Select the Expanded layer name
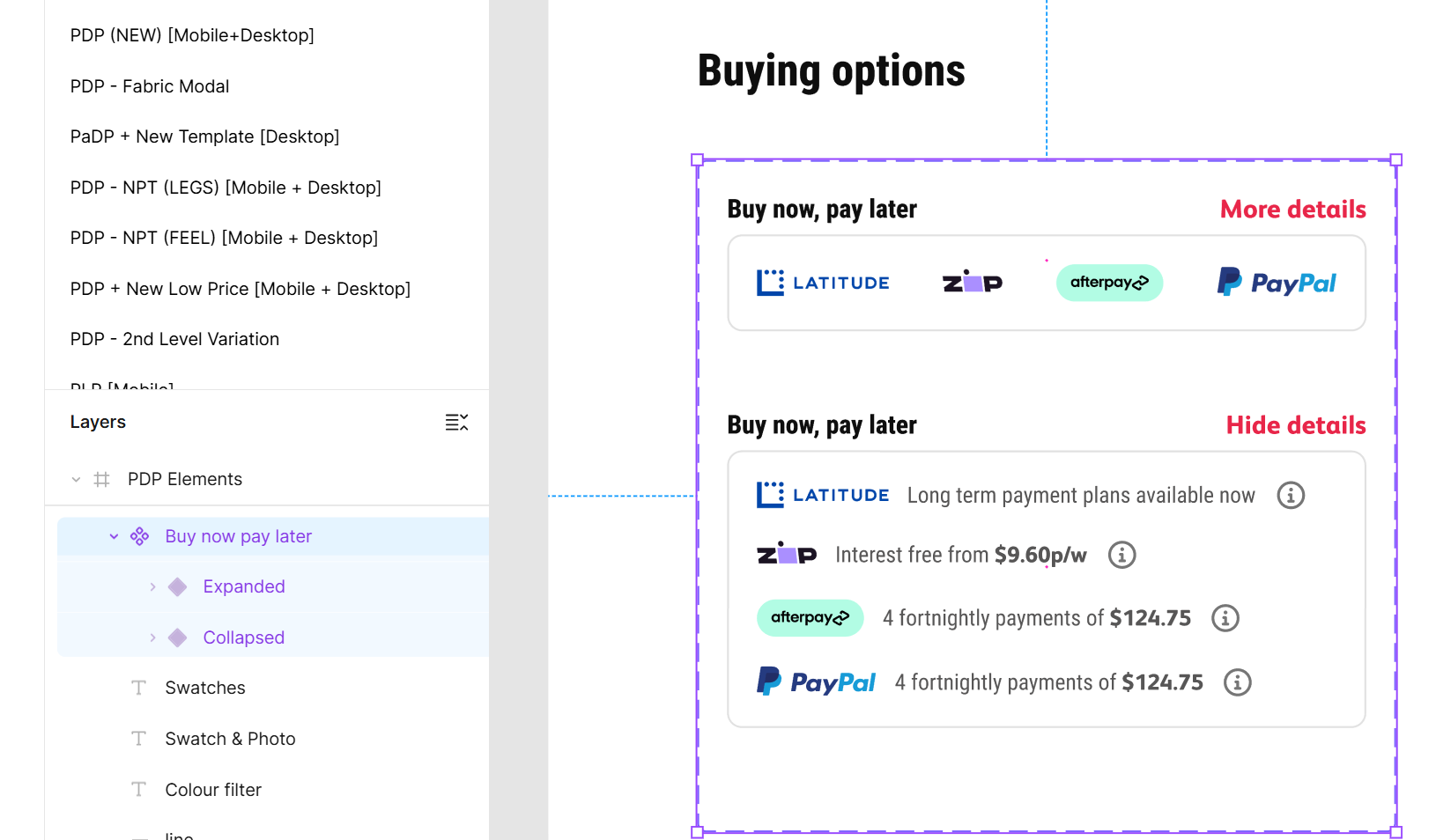The image size is (1436, 840). tap(244, 587)
